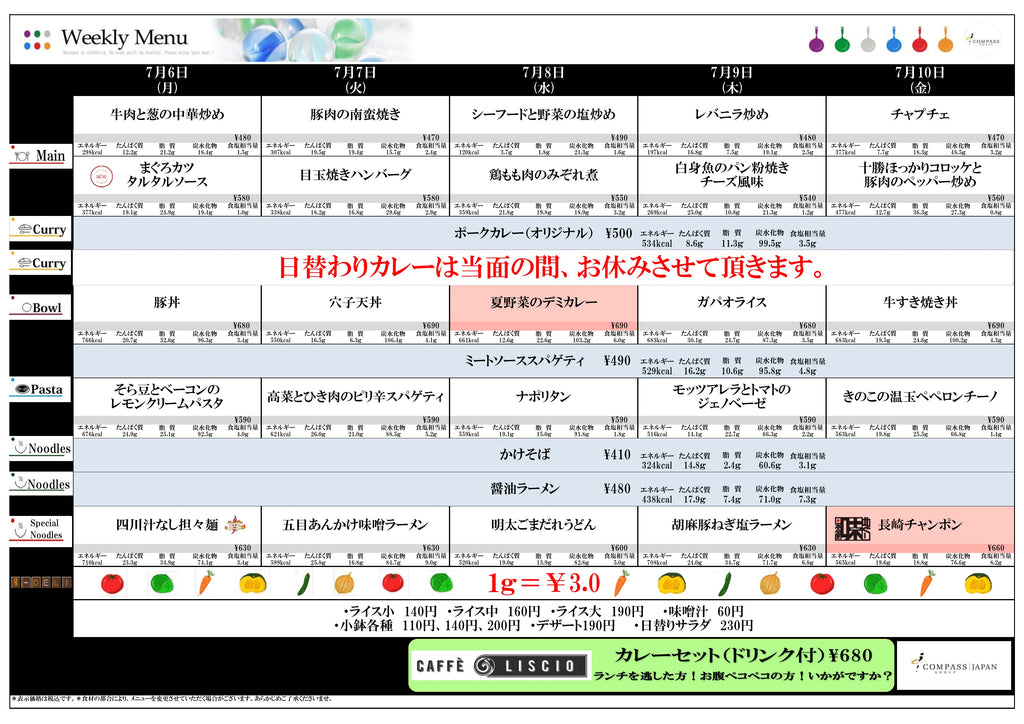This screenshot has width=1024, height=724.
Task: Click the colored dots logo beside Weekly Menu
Action: (37, 39)
